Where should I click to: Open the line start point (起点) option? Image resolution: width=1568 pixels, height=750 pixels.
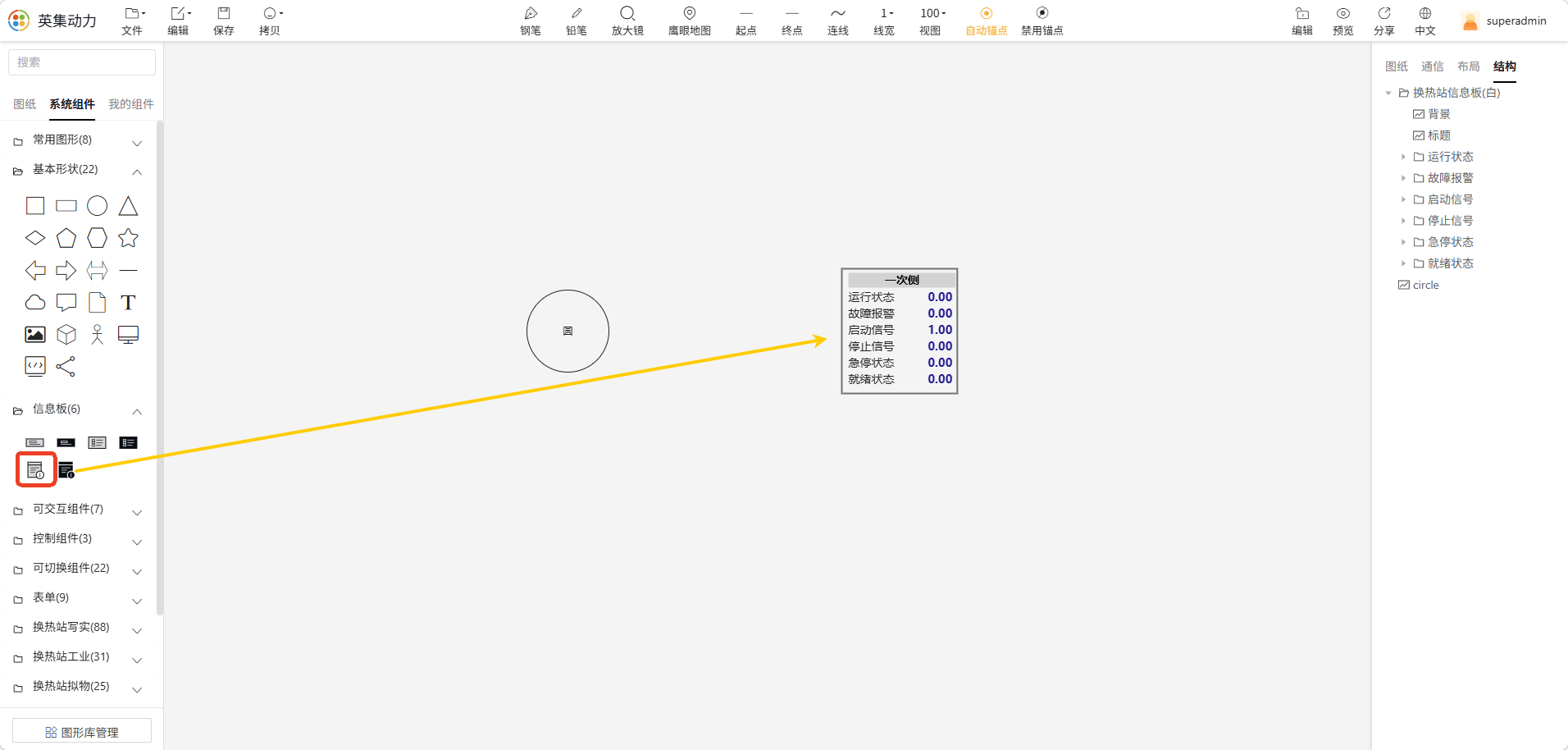tap(746, 21)
